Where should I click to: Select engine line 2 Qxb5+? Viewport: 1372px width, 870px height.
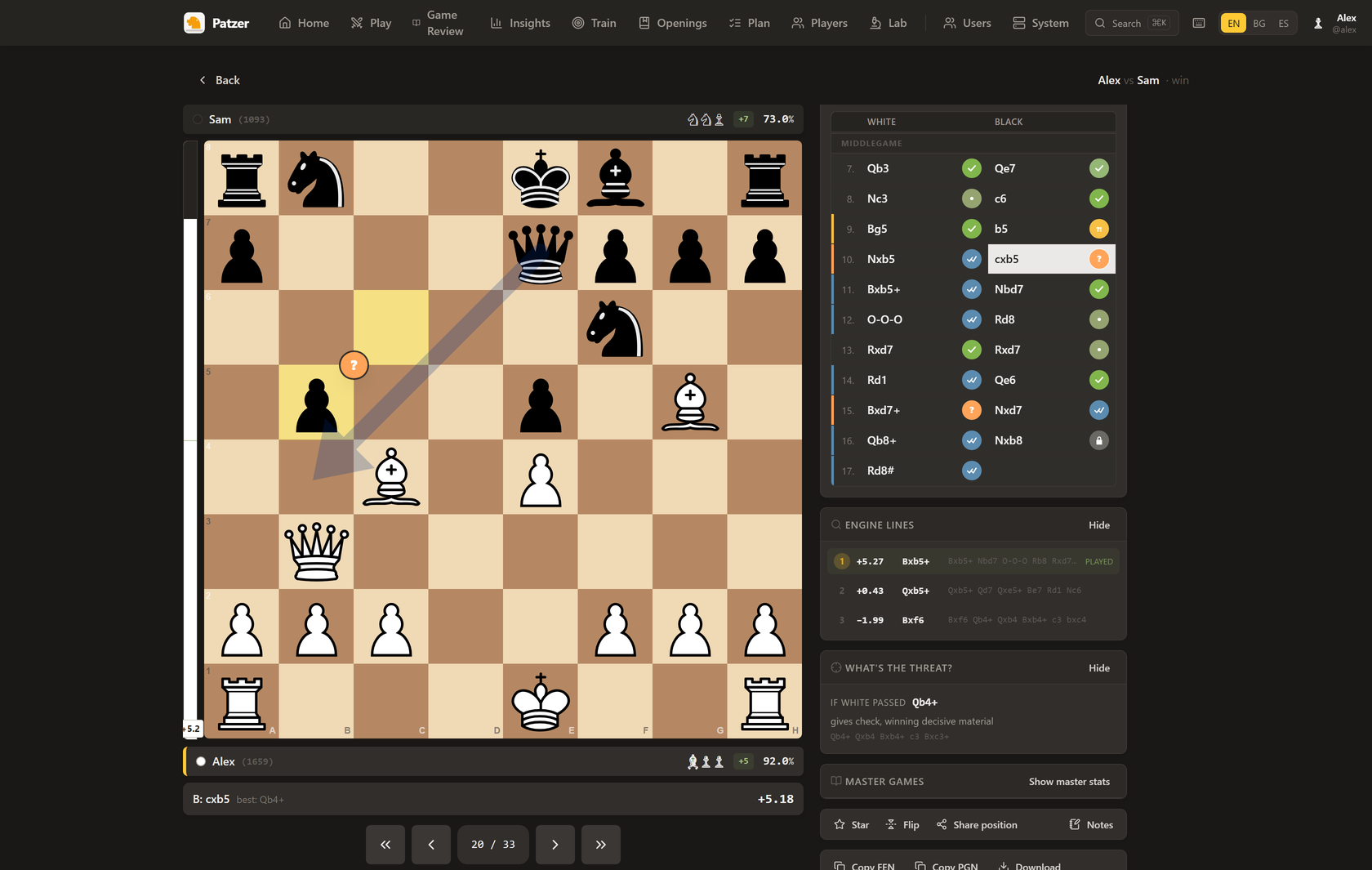(x=973, y=591)
